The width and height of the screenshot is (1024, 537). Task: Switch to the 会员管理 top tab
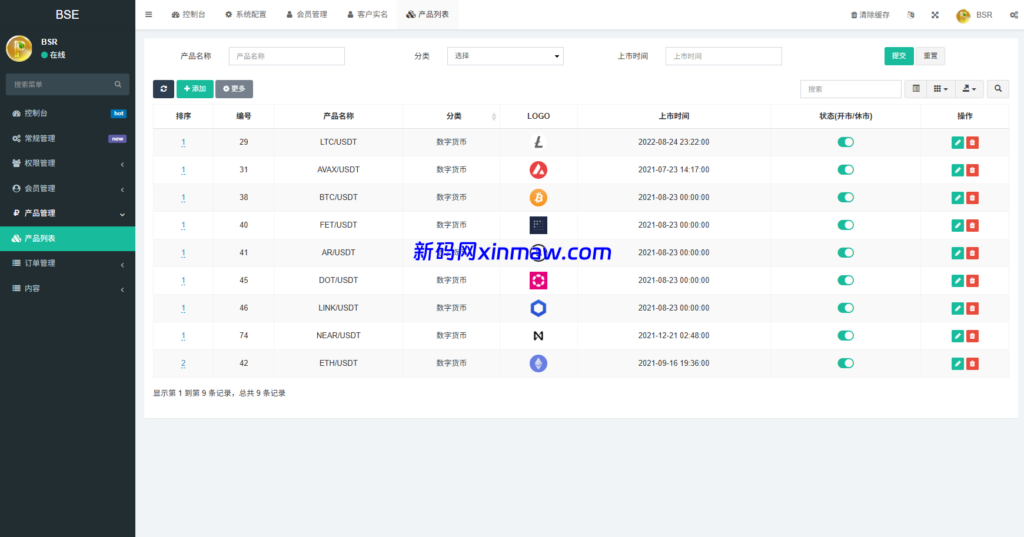click(x=306, y=14)
